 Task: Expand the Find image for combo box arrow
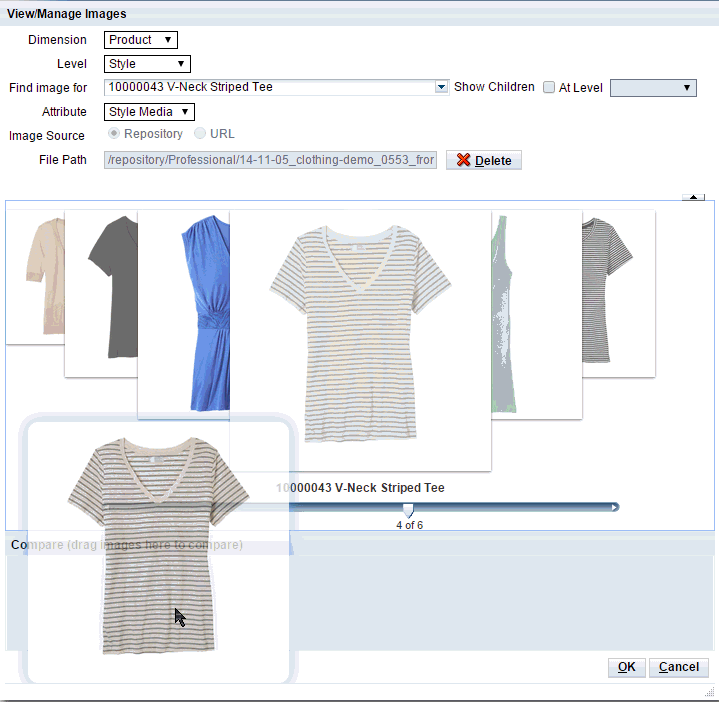click(441, 87)
